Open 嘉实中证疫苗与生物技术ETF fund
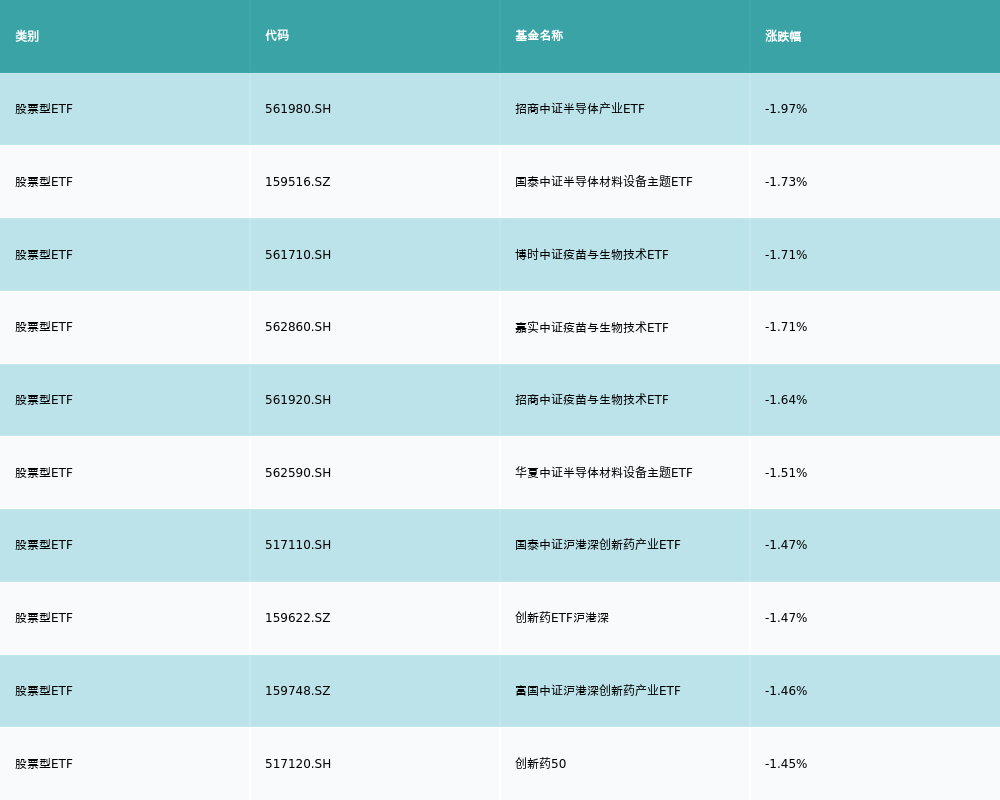Image resolution: width=1000 pixels, height=800 pixels. click(x=592, y=327)
